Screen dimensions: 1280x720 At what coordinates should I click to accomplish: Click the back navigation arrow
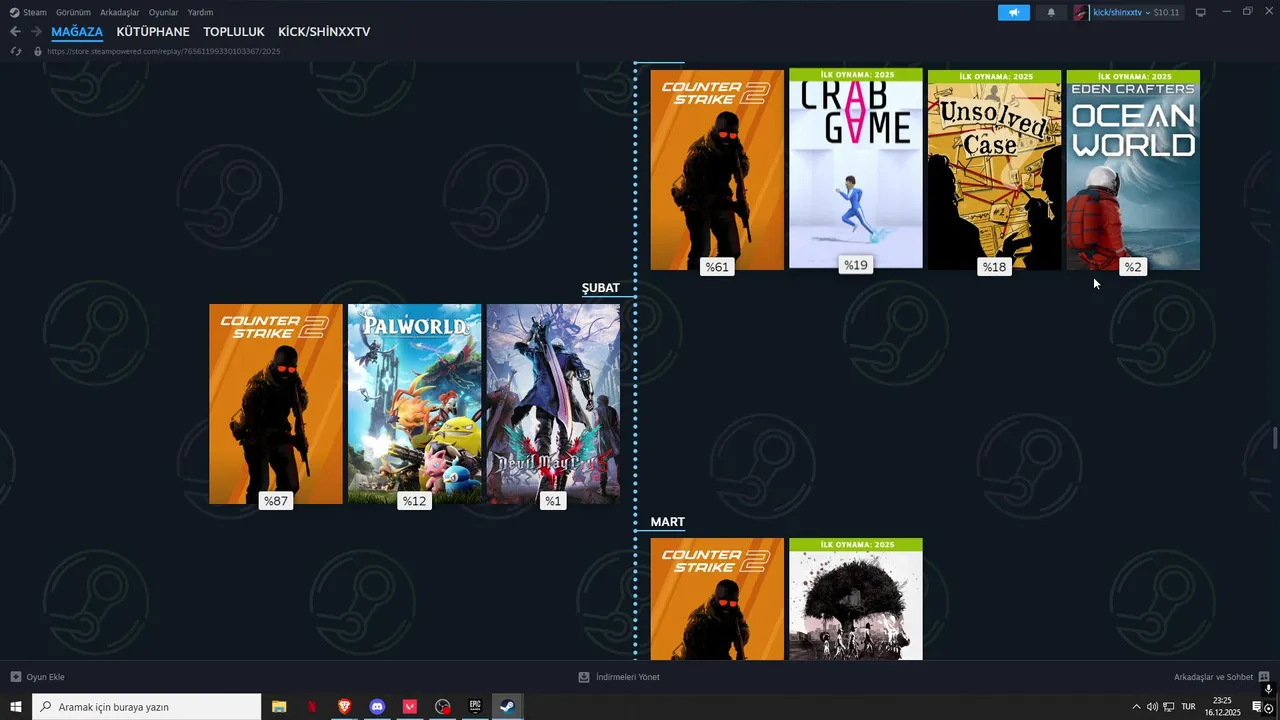click(15, 32)
